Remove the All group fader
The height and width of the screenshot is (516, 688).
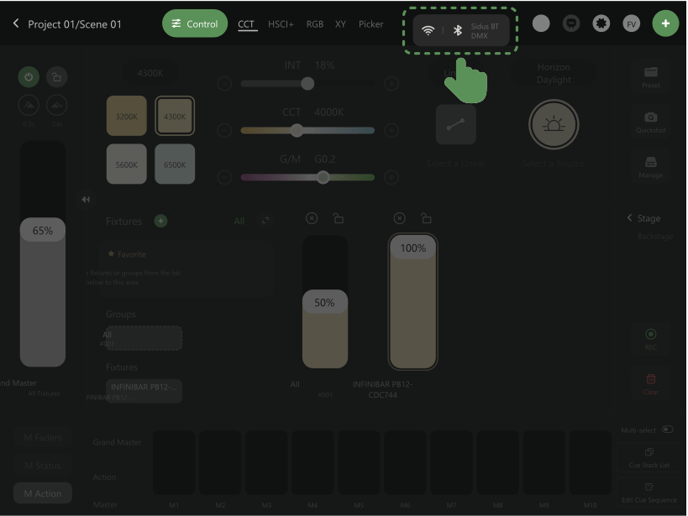(x=312, y=218)
